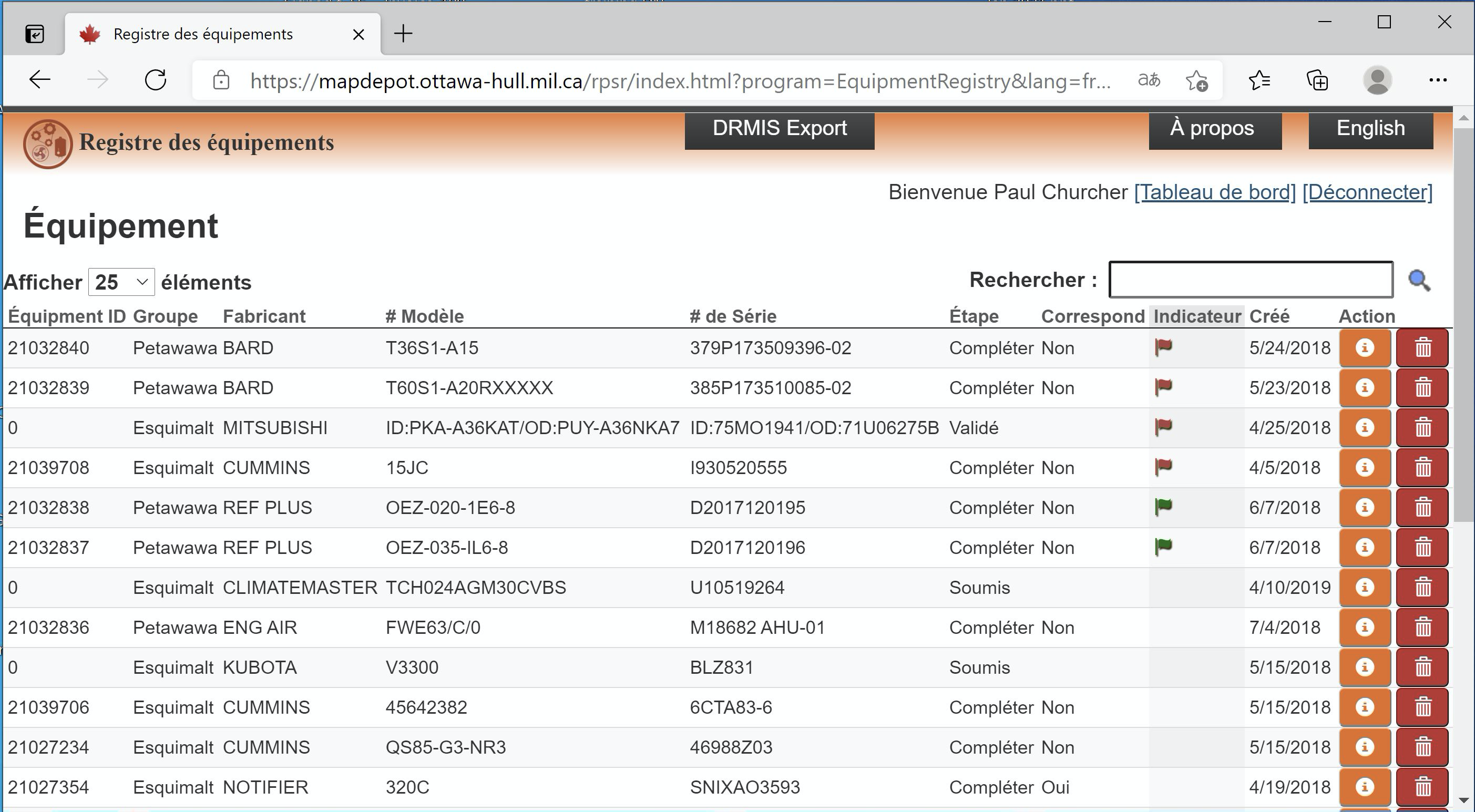This screenshot has width=1475, height=812.
Task: Open a new browser tab
Action: tap(403, 34)
